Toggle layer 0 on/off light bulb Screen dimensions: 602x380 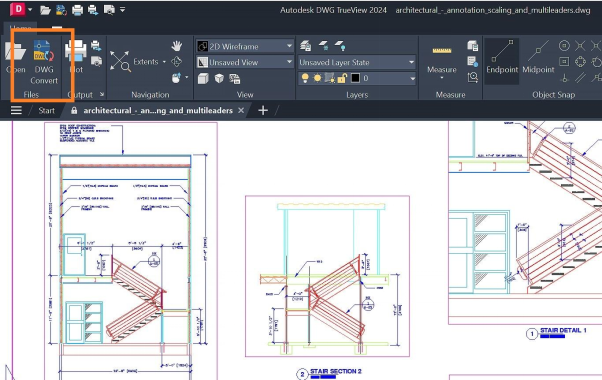[x=305, y=78]
